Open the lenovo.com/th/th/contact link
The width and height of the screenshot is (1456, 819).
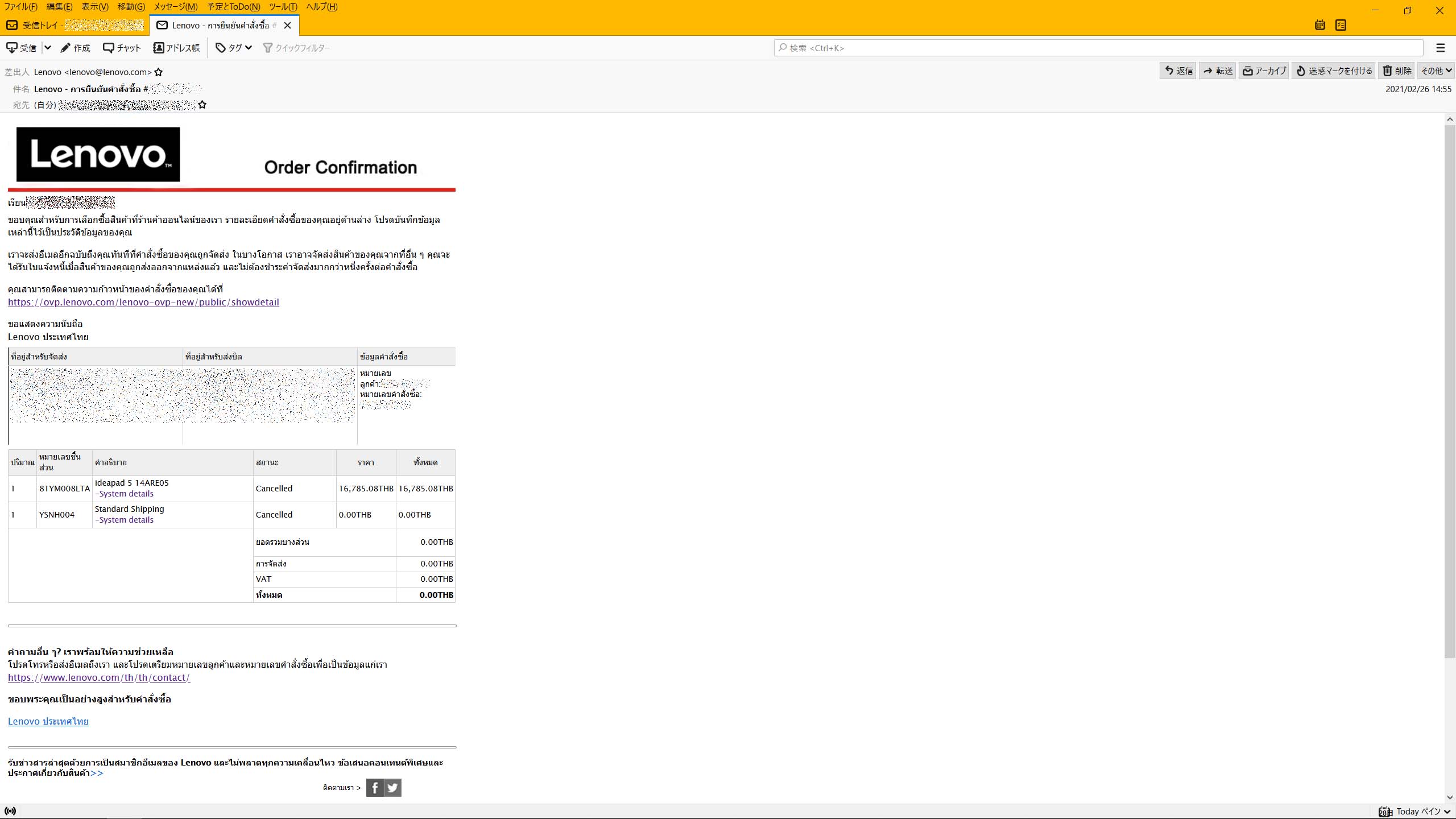click(99, 677)
